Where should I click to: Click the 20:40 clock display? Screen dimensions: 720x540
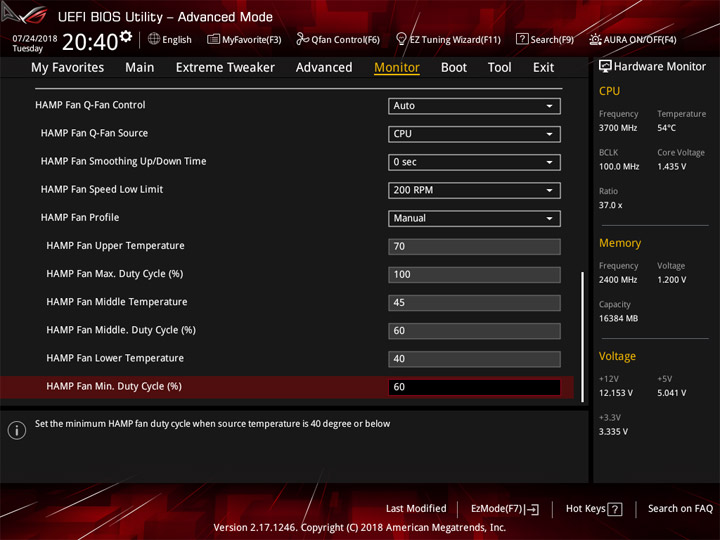point(90,42)
